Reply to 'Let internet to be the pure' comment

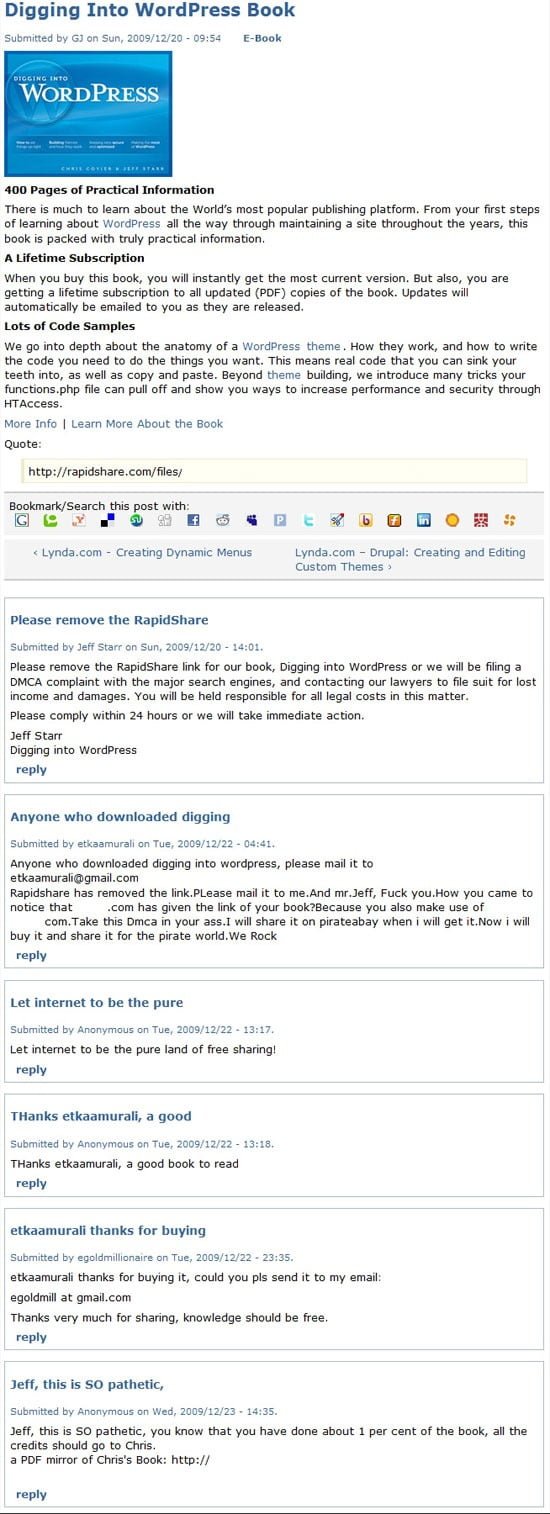31,1070
